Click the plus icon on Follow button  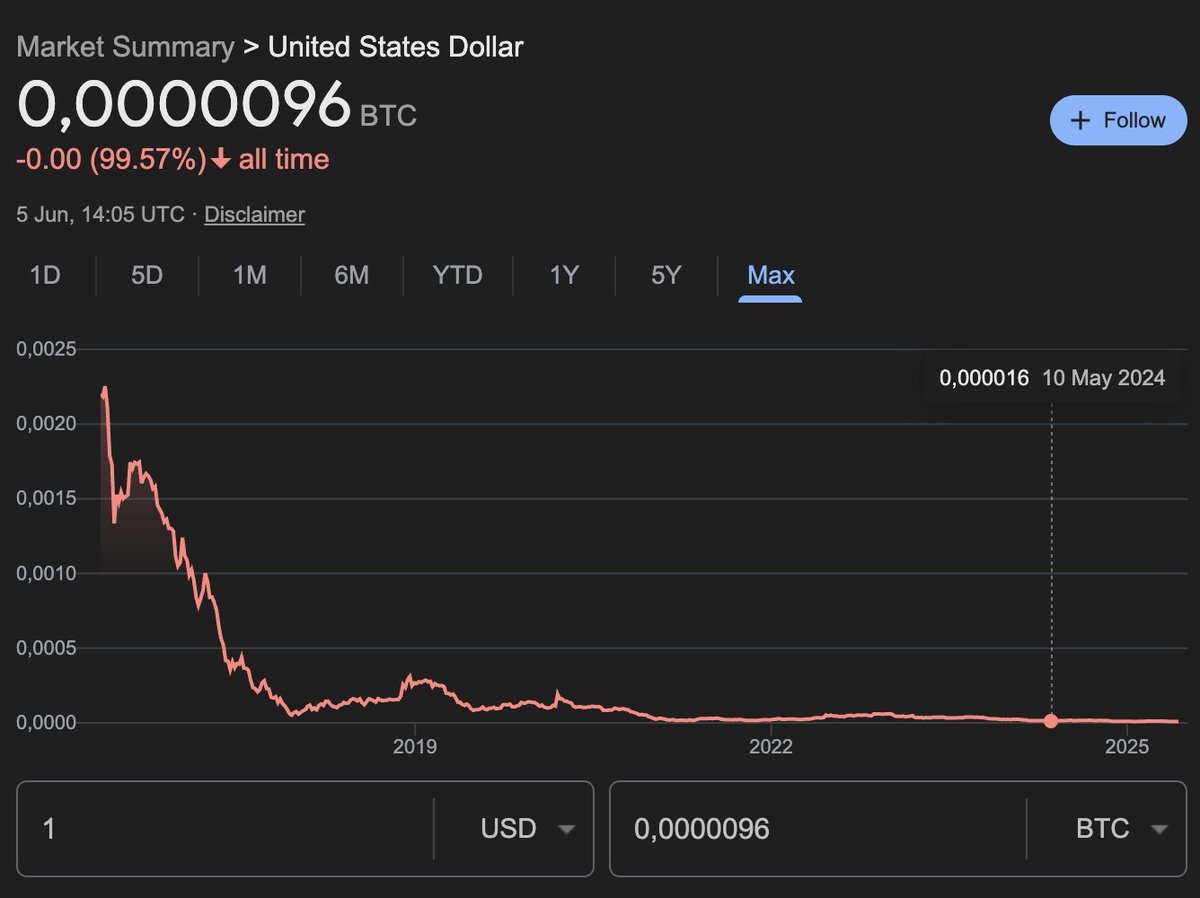tap(1080, 121)
